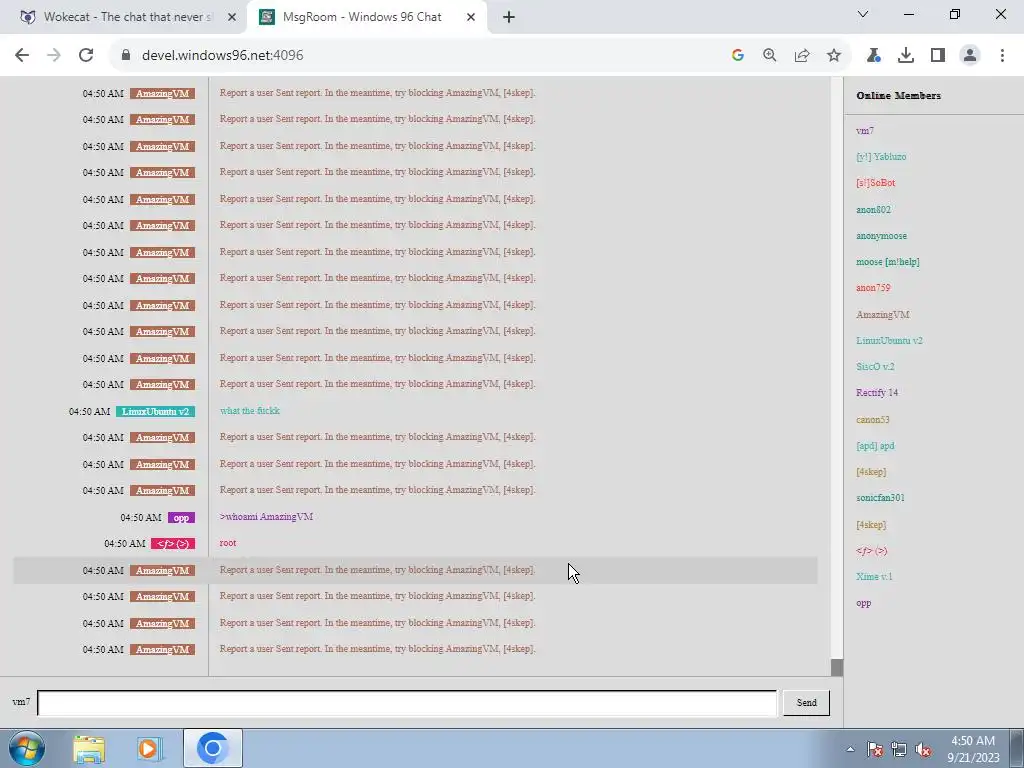Click the </> (>) name tag in chat
The height and width of the screenshot is (768, 1024).
(173, 543)
